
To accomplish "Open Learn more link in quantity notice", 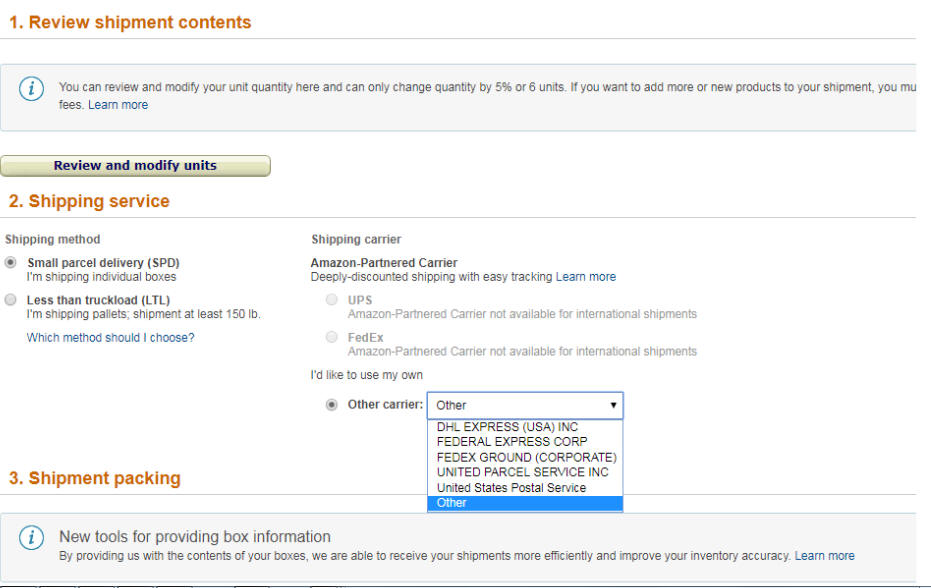I will 118,105.
